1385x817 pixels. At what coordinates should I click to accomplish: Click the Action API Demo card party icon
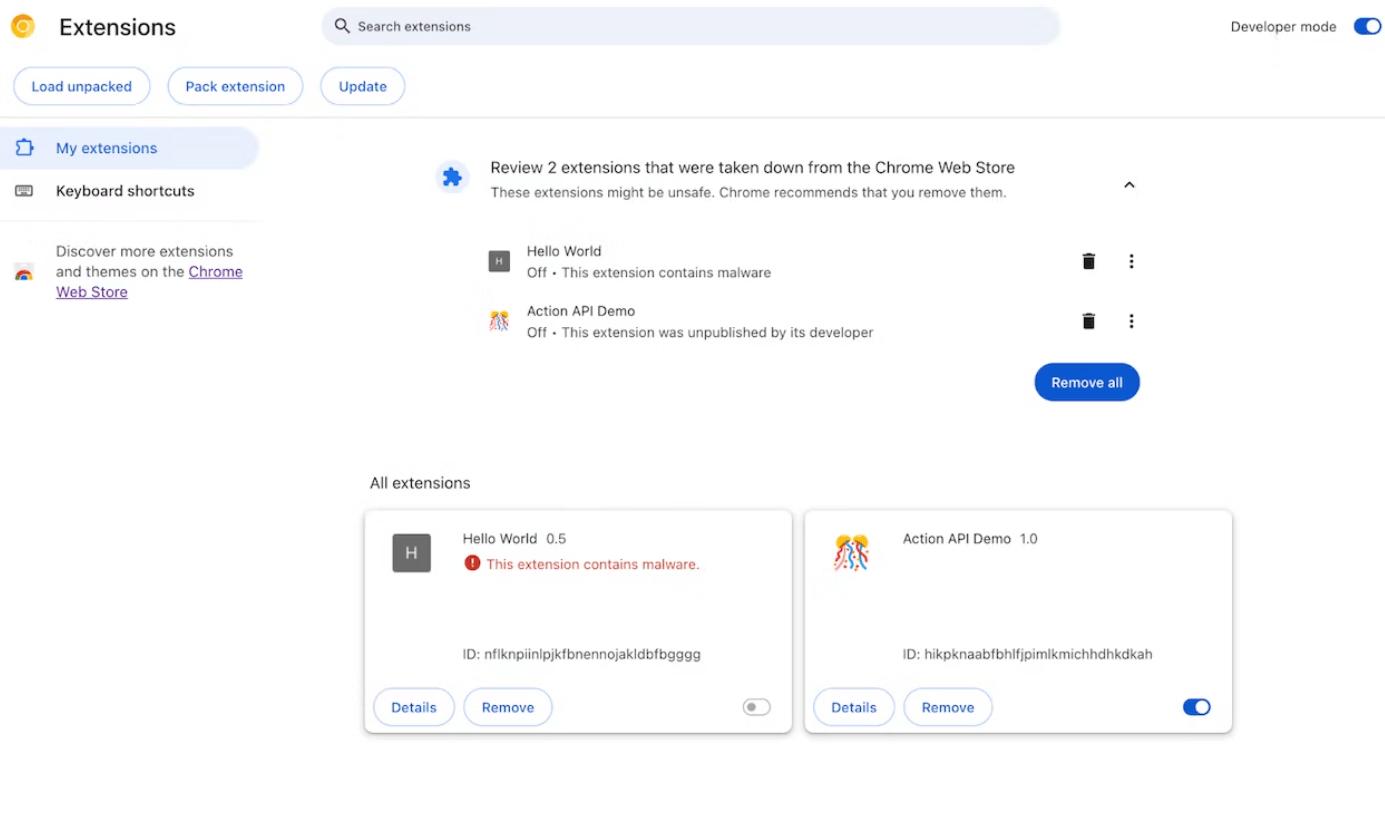pos(852,553)
